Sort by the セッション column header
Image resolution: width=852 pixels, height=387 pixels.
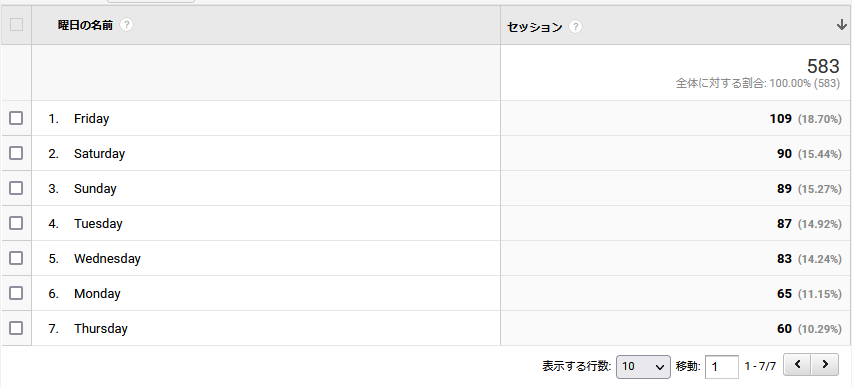tap(535, 27)
